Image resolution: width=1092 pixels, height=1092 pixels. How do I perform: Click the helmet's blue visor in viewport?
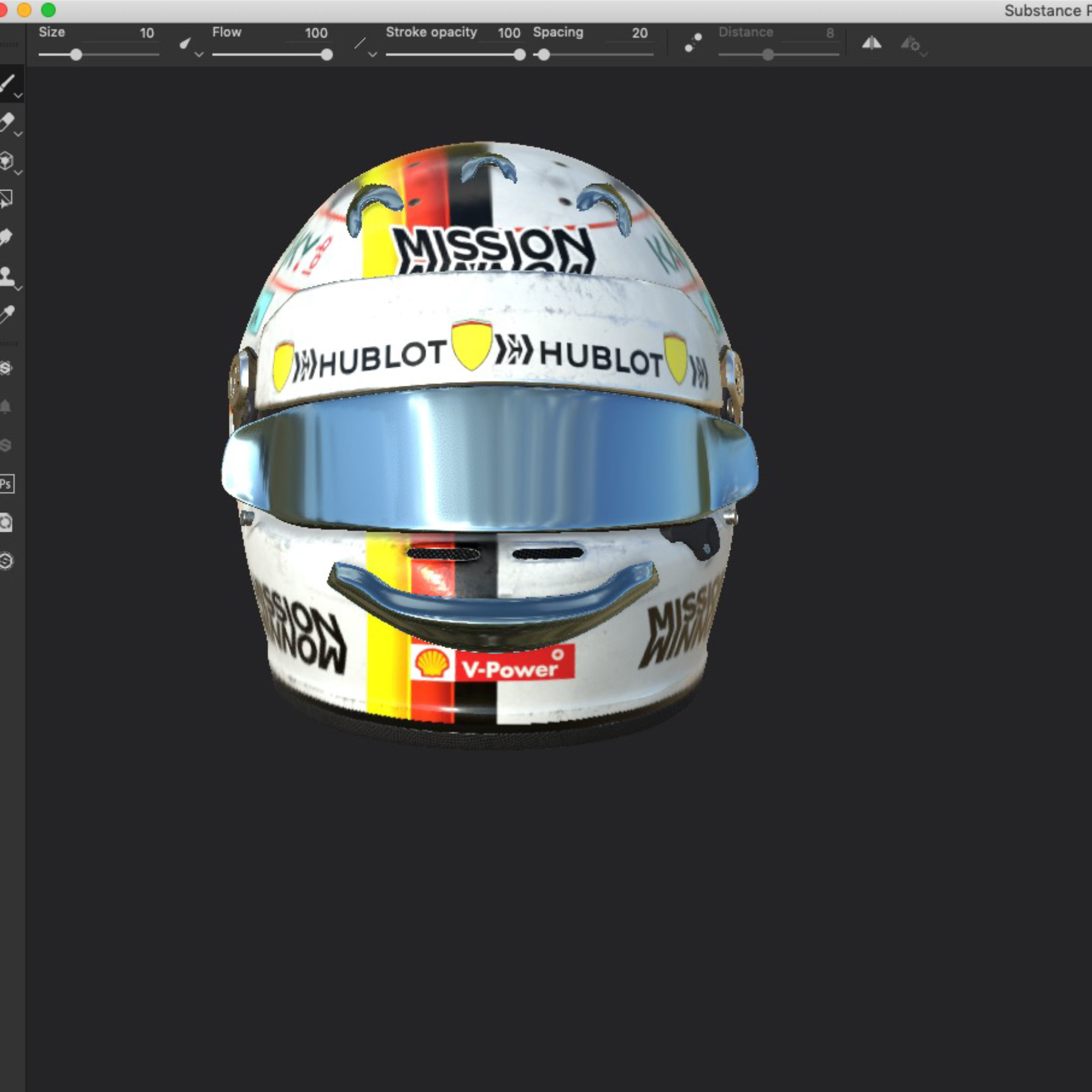point(490,459)
